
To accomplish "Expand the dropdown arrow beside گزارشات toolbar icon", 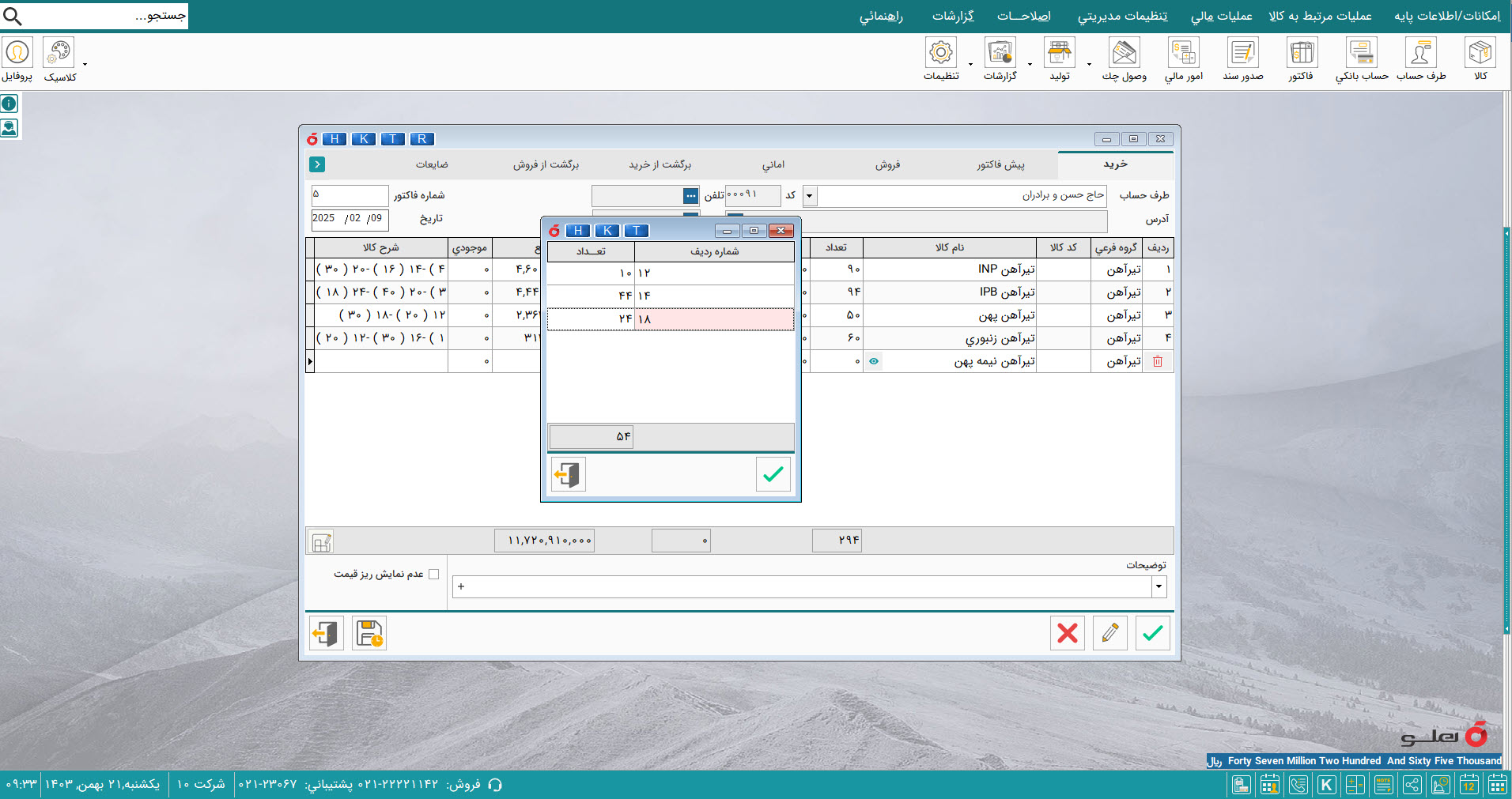I will tap(1030, 65).
